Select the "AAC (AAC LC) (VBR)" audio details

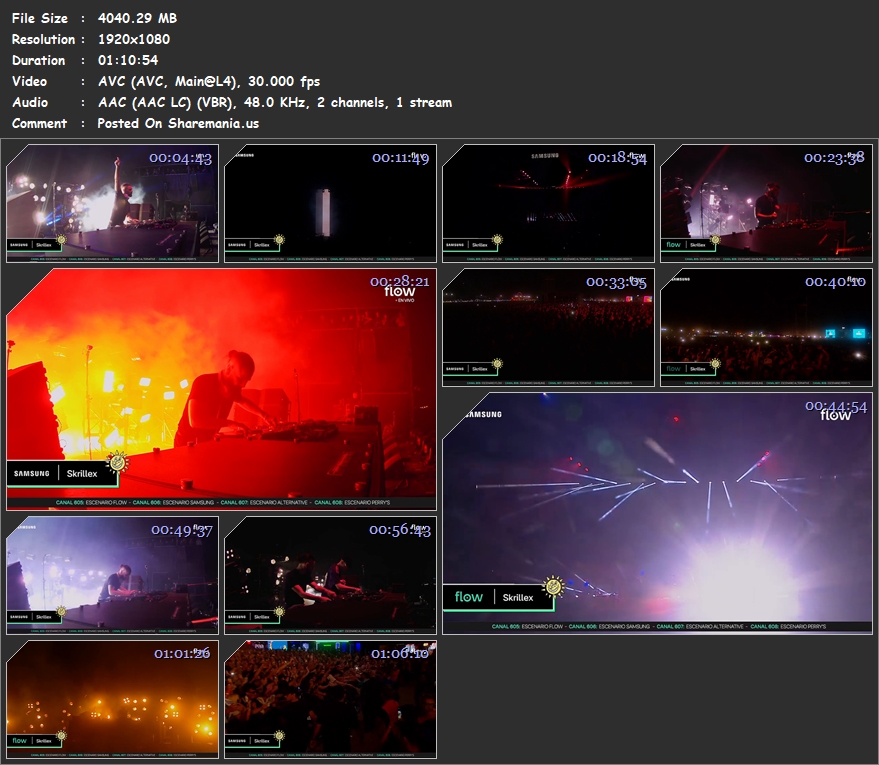click(275, 103)
